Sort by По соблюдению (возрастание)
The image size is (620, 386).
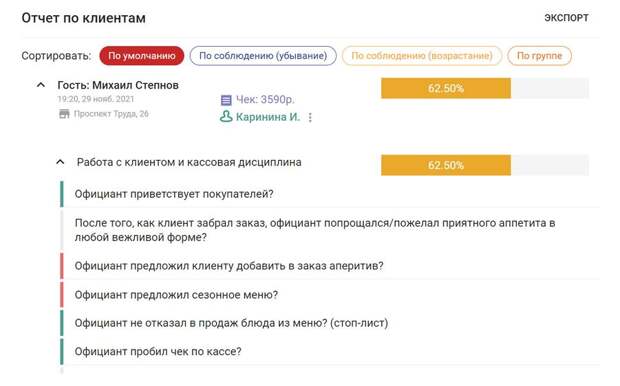422,56
